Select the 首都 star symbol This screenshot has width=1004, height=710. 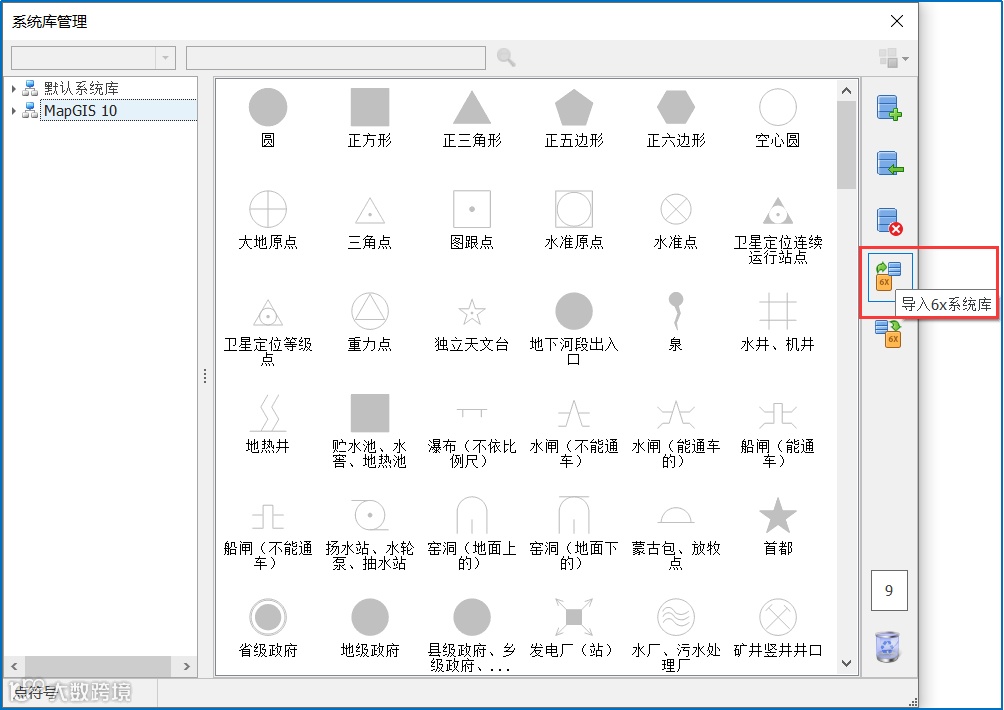777,526
